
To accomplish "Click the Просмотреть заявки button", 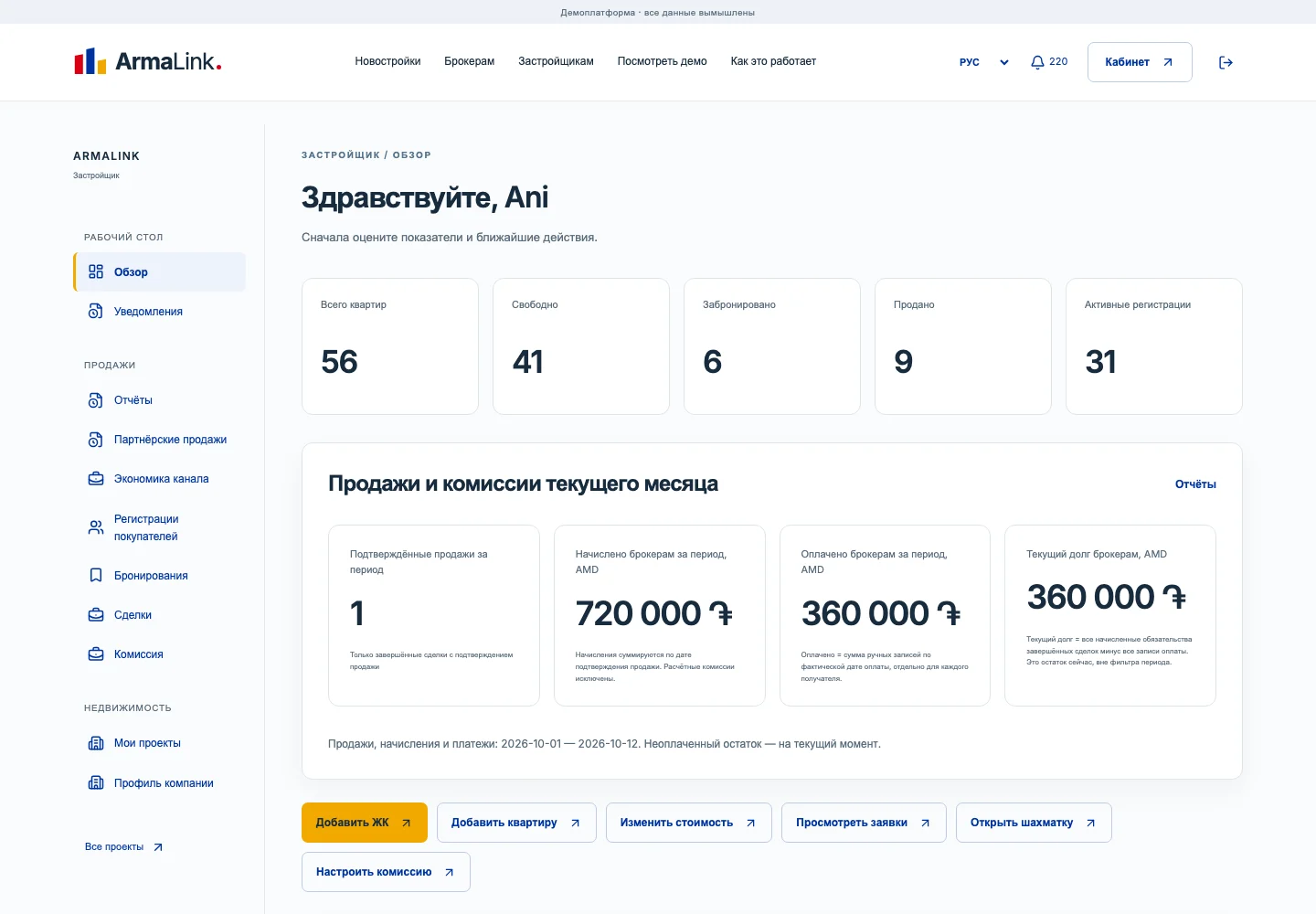I will tap(864, 823).
